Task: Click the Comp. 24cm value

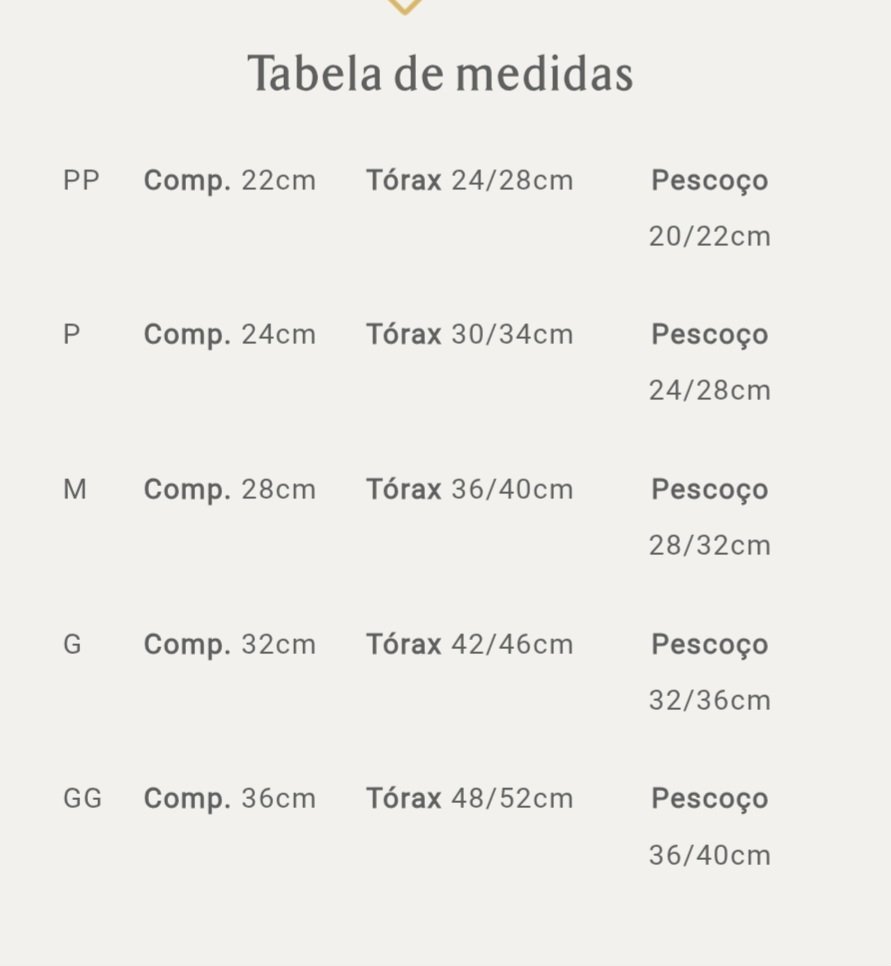Action: click(230, 335)
